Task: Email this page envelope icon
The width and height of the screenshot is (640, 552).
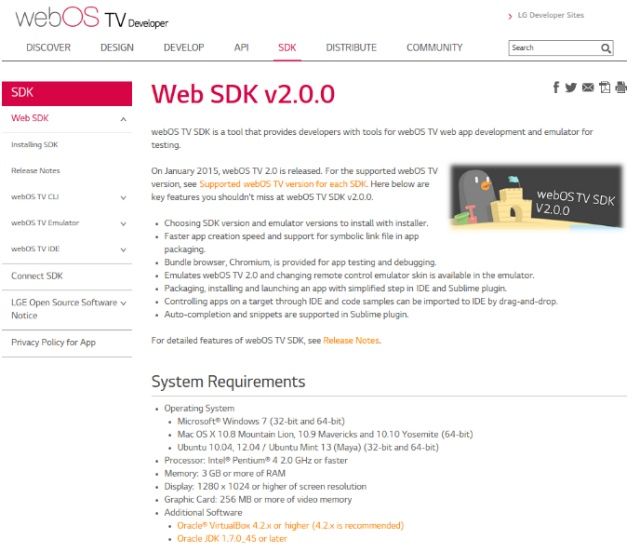Action: coord(588,87)
